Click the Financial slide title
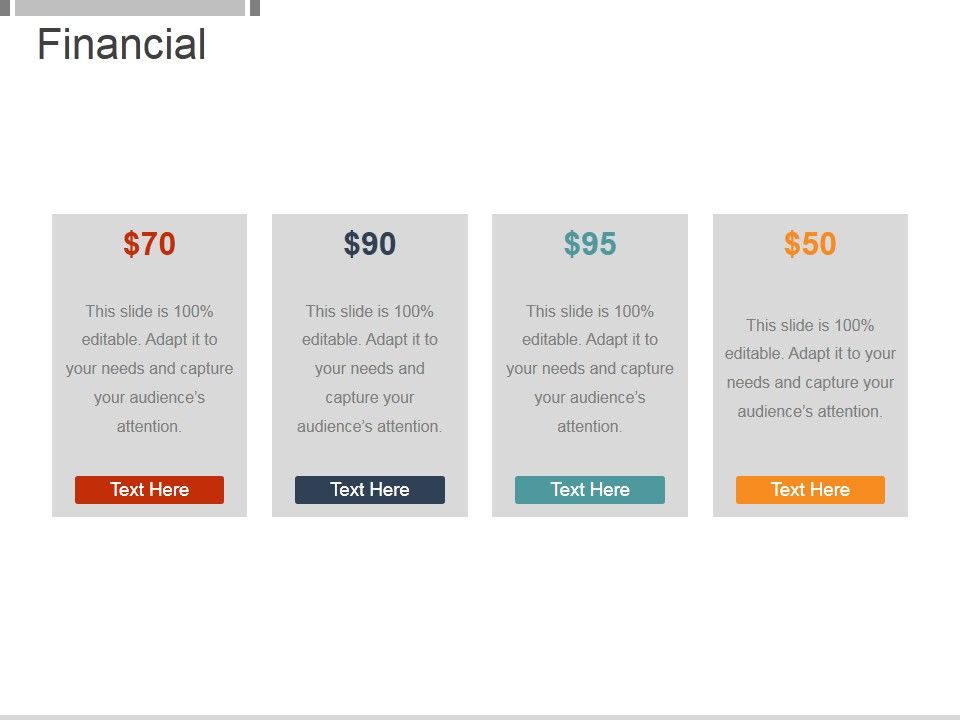The width and height of the screenshot is (960, 720). click(x=122, y=46)
